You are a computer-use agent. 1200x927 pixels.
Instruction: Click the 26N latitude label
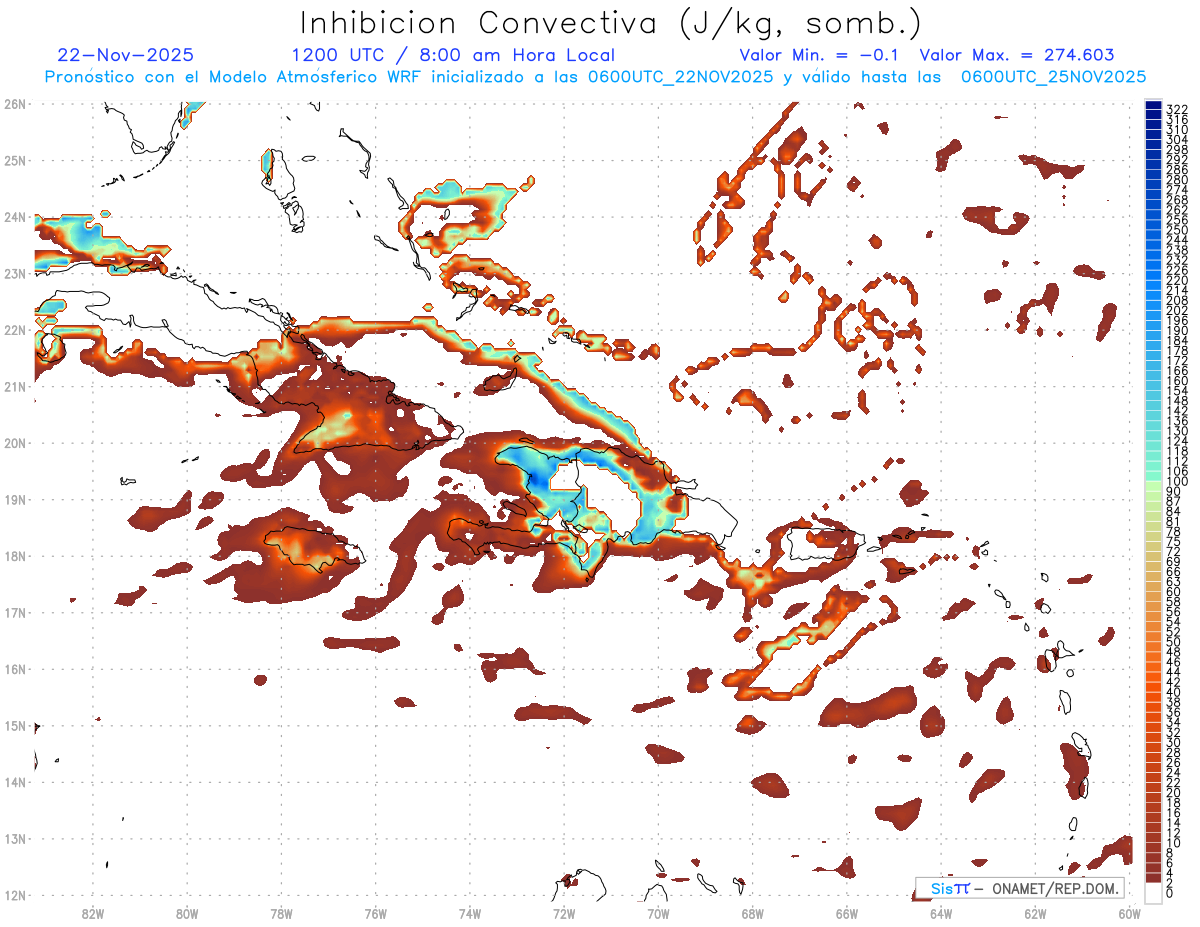click(15, 103)
